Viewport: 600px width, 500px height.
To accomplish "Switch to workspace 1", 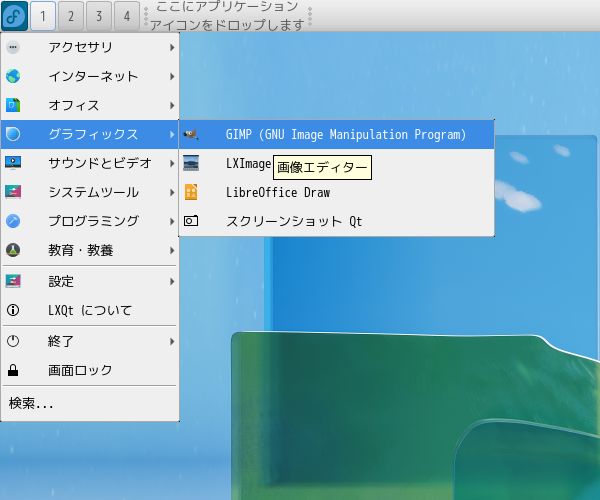I will point(43,16).
